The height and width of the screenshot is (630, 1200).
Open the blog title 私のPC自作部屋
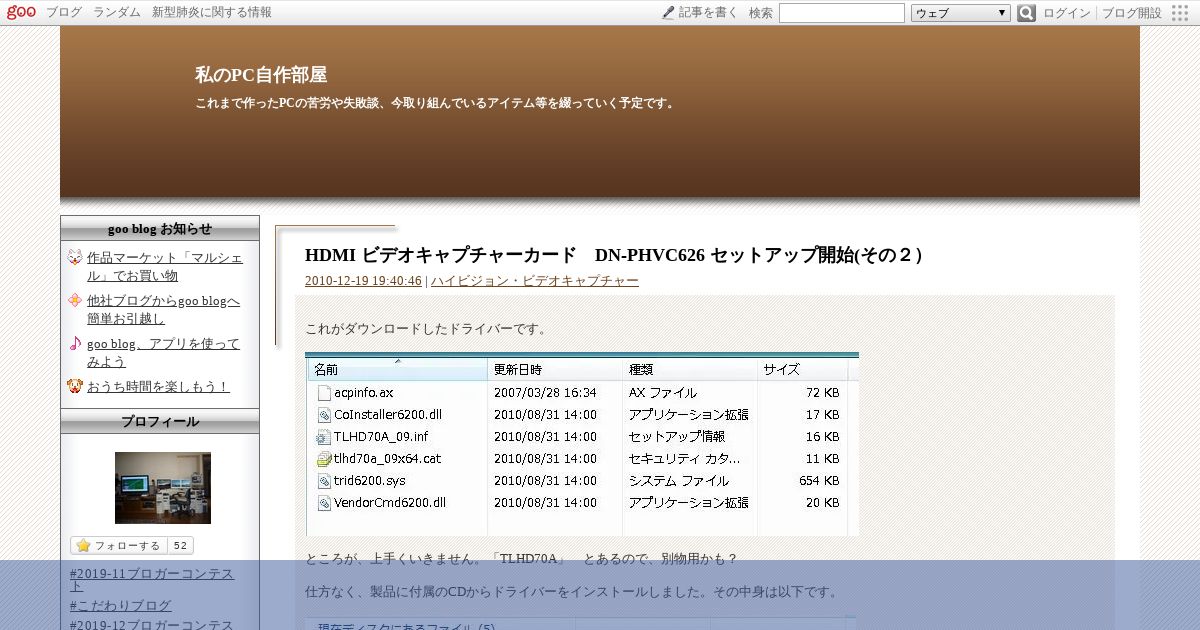coord(261,75)
